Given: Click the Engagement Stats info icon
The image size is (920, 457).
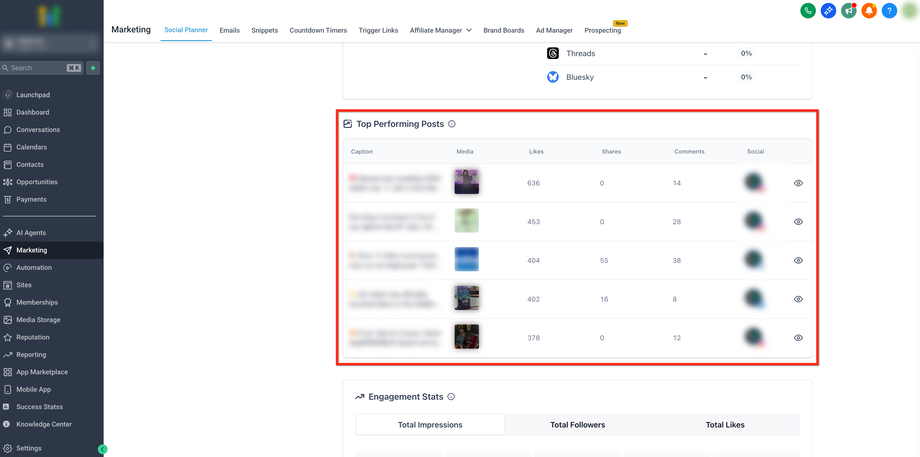Looking at the screenshot, I should (x=451, y=397).
